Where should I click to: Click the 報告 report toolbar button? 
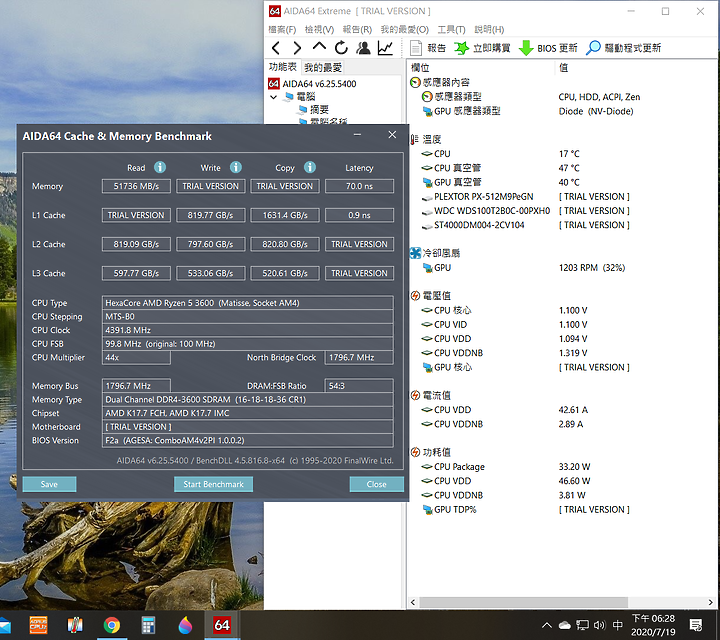(x=428, y=48)
